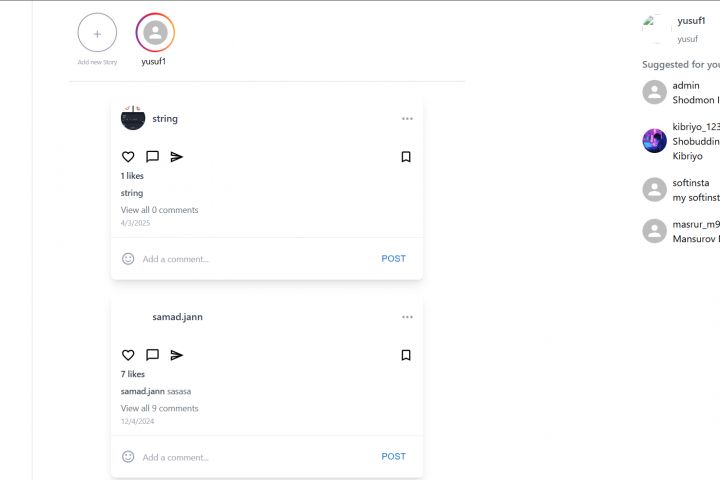Save the samad.jann post with bookmark icon
This screenshot has width=720, height=480.
[406, 355]
